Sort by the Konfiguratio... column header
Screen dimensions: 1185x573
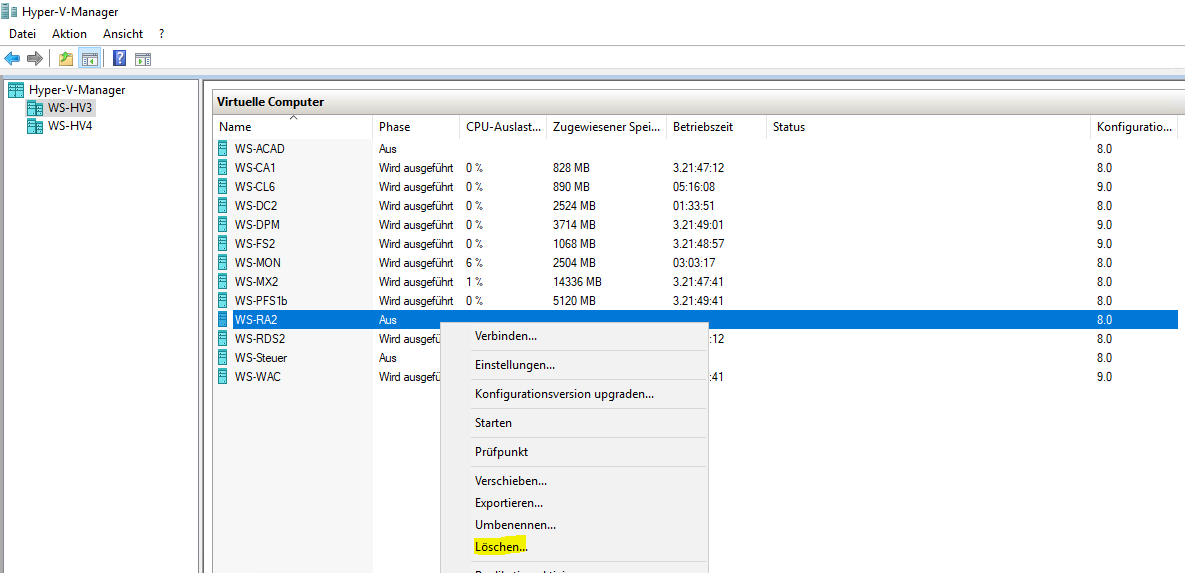(x=1134, y=127)
